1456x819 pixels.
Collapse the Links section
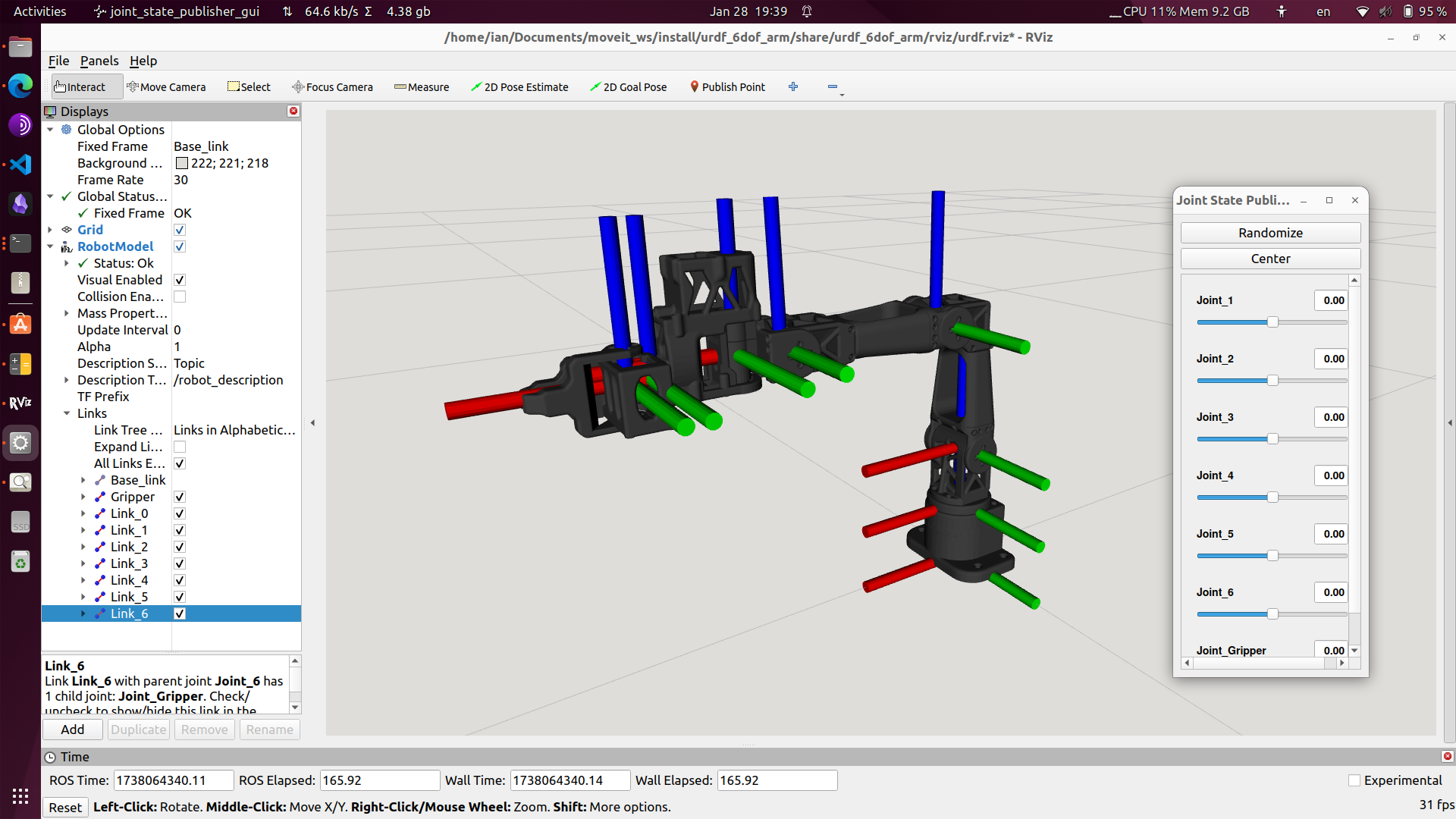tap(67, 413)
